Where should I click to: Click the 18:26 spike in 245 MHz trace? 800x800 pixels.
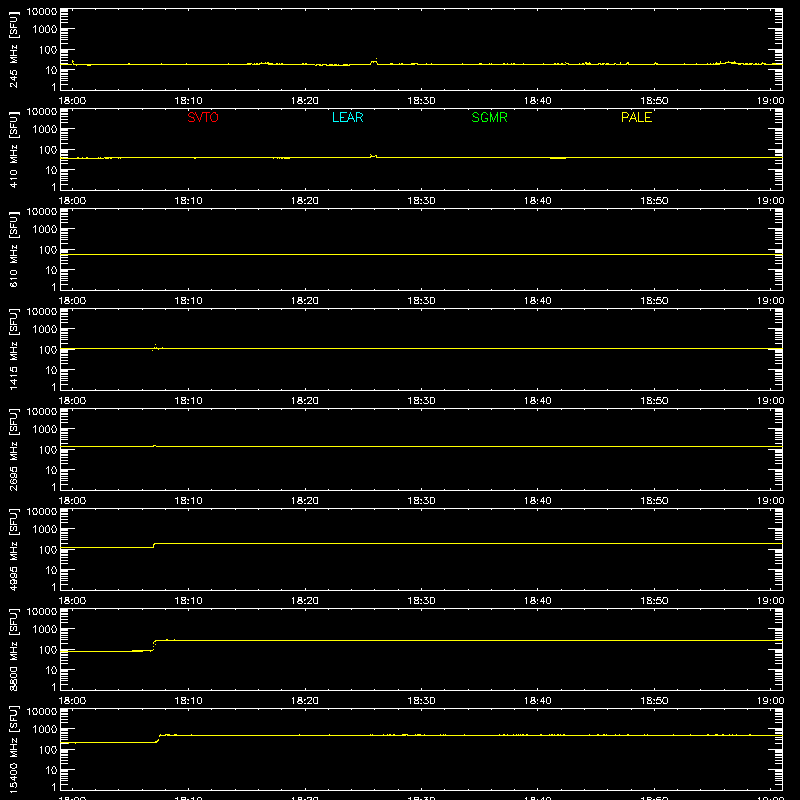pos(374,62)
